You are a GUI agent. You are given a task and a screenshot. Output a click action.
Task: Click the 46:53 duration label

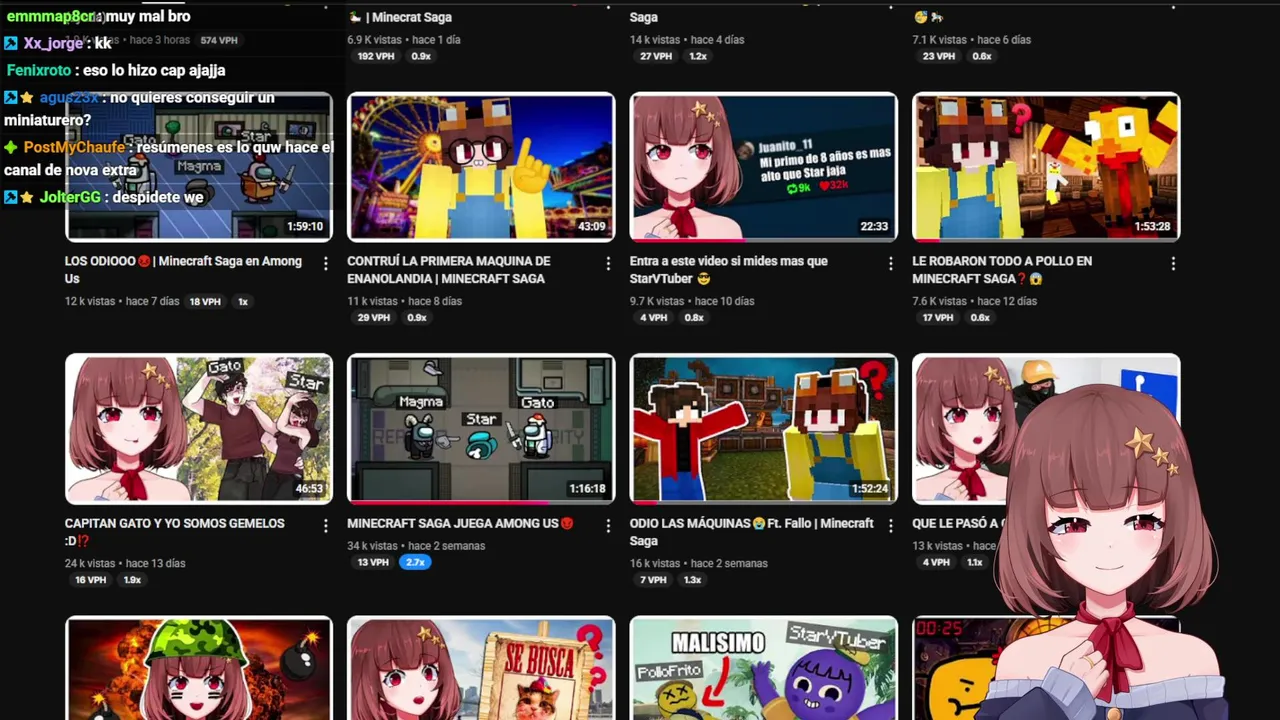tap(309, 489)
